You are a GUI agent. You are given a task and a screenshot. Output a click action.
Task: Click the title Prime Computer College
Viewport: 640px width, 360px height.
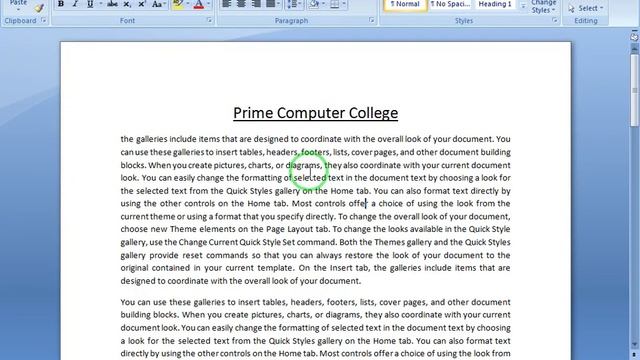click(316, 113)
